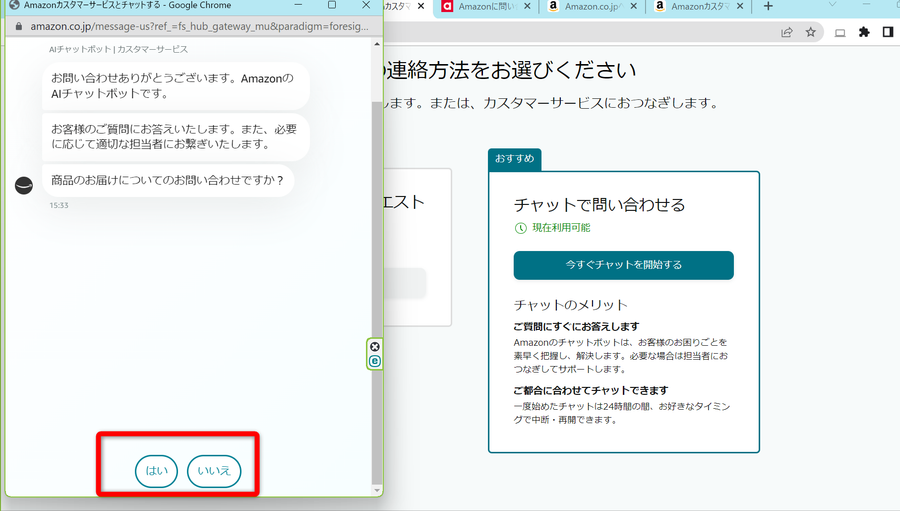Open a new browser tab with plus button
900x511 pixels.
[768, 6]
